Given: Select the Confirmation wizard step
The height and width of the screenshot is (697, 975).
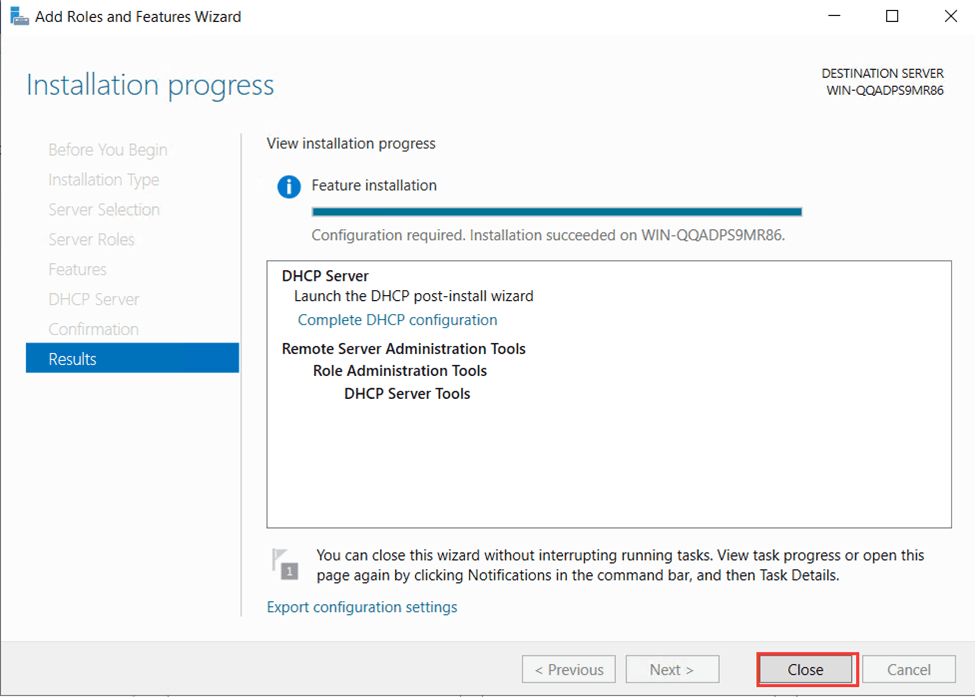Looking at the screenshot, I should pyautogui.click(x=93, y=328).
